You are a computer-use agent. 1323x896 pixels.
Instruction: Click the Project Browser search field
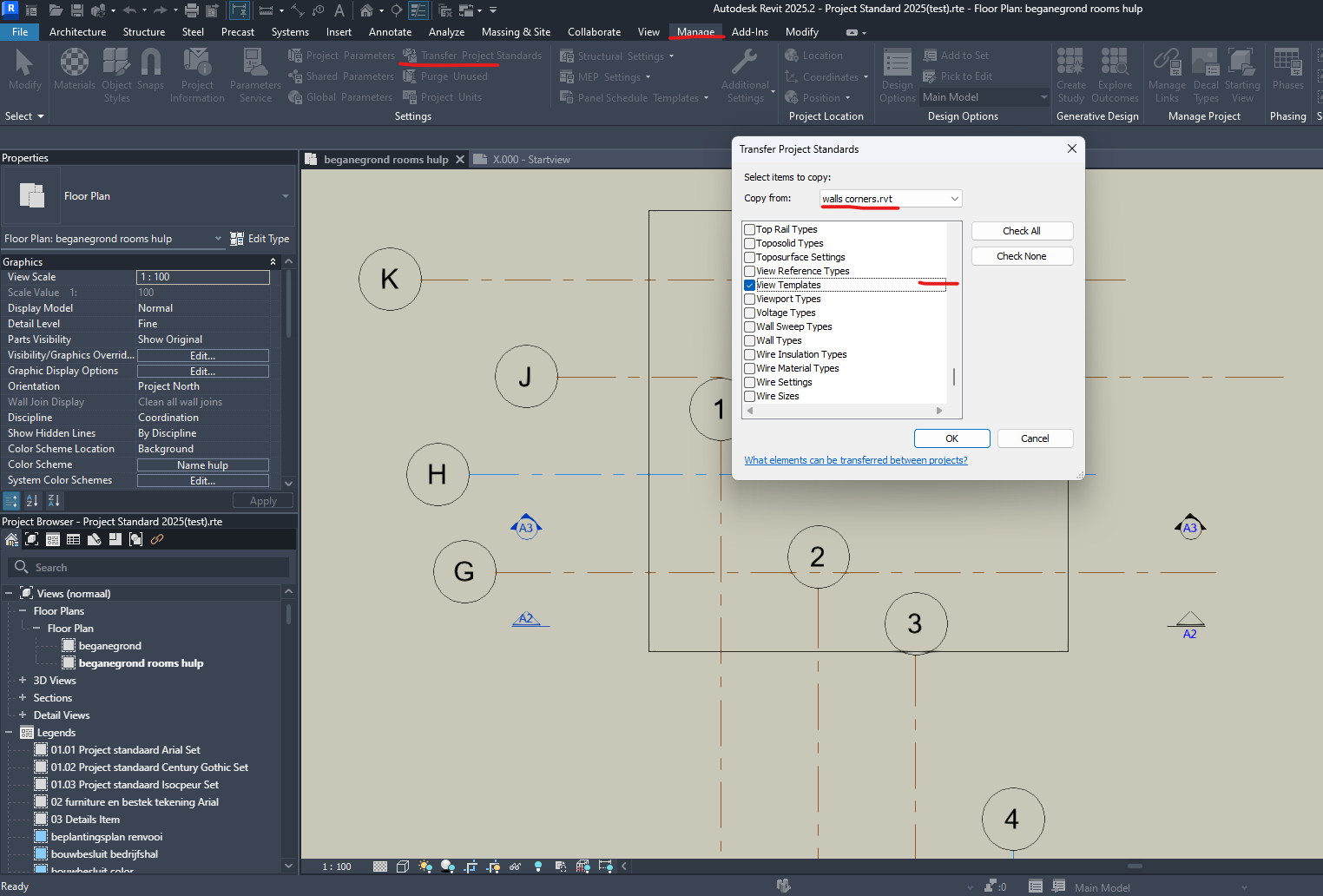tap(149, 568)
